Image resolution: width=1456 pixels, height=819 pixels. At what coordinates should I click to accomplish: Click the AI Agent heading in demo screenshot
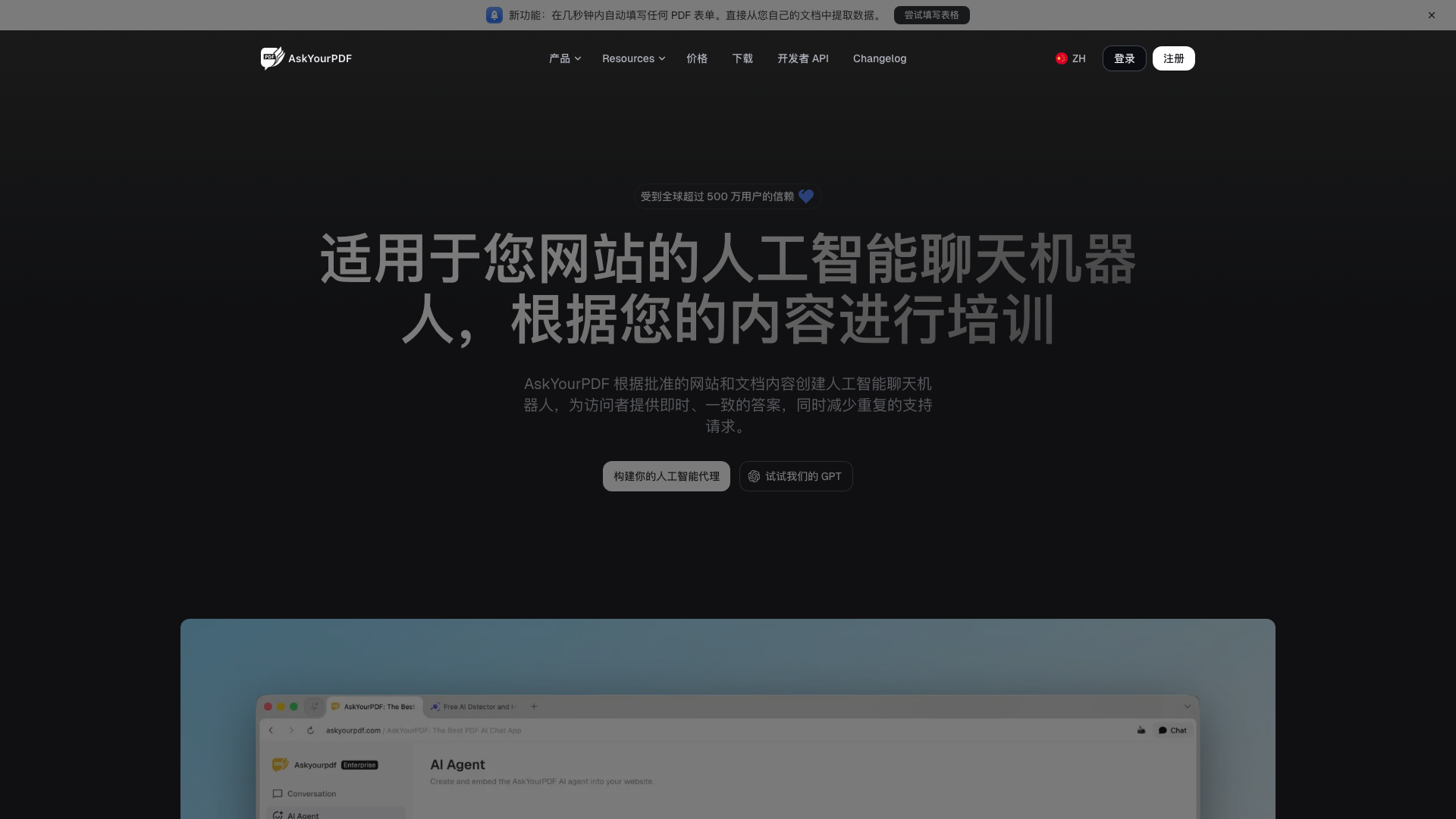[x=457, y=764]
